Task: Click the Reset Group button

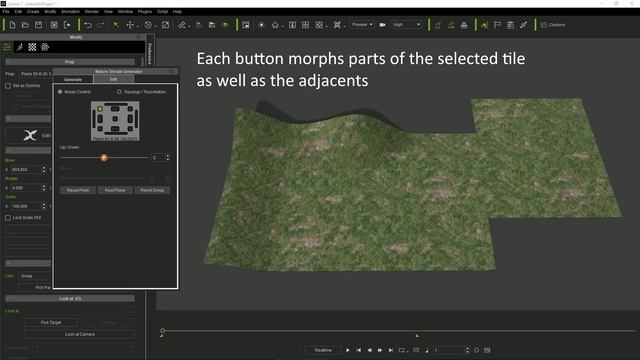Action: pyautogui.click(x=152, y=190)
